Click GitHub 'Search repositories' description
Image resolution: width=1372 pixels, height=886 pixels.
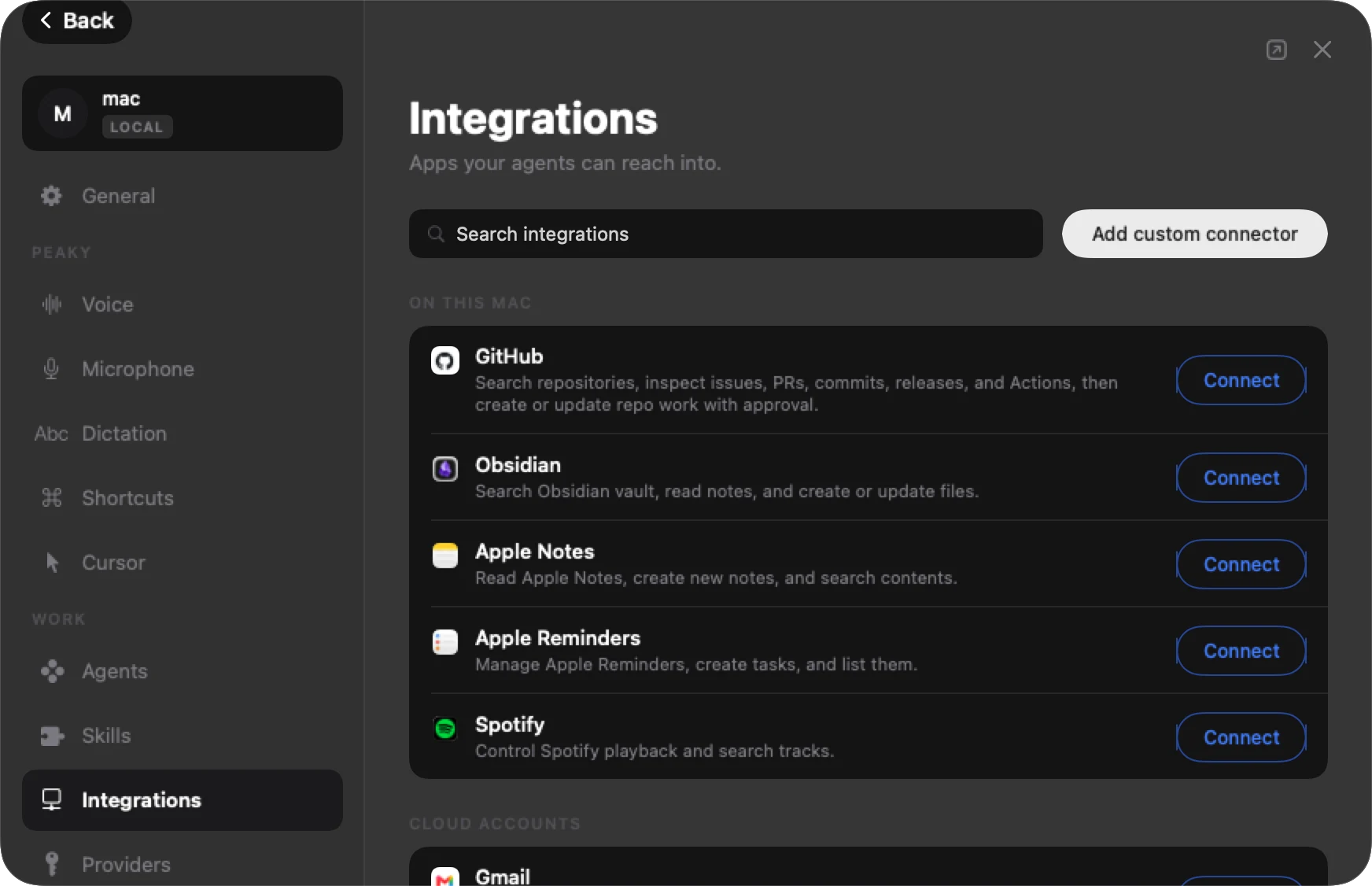[796, 393]
